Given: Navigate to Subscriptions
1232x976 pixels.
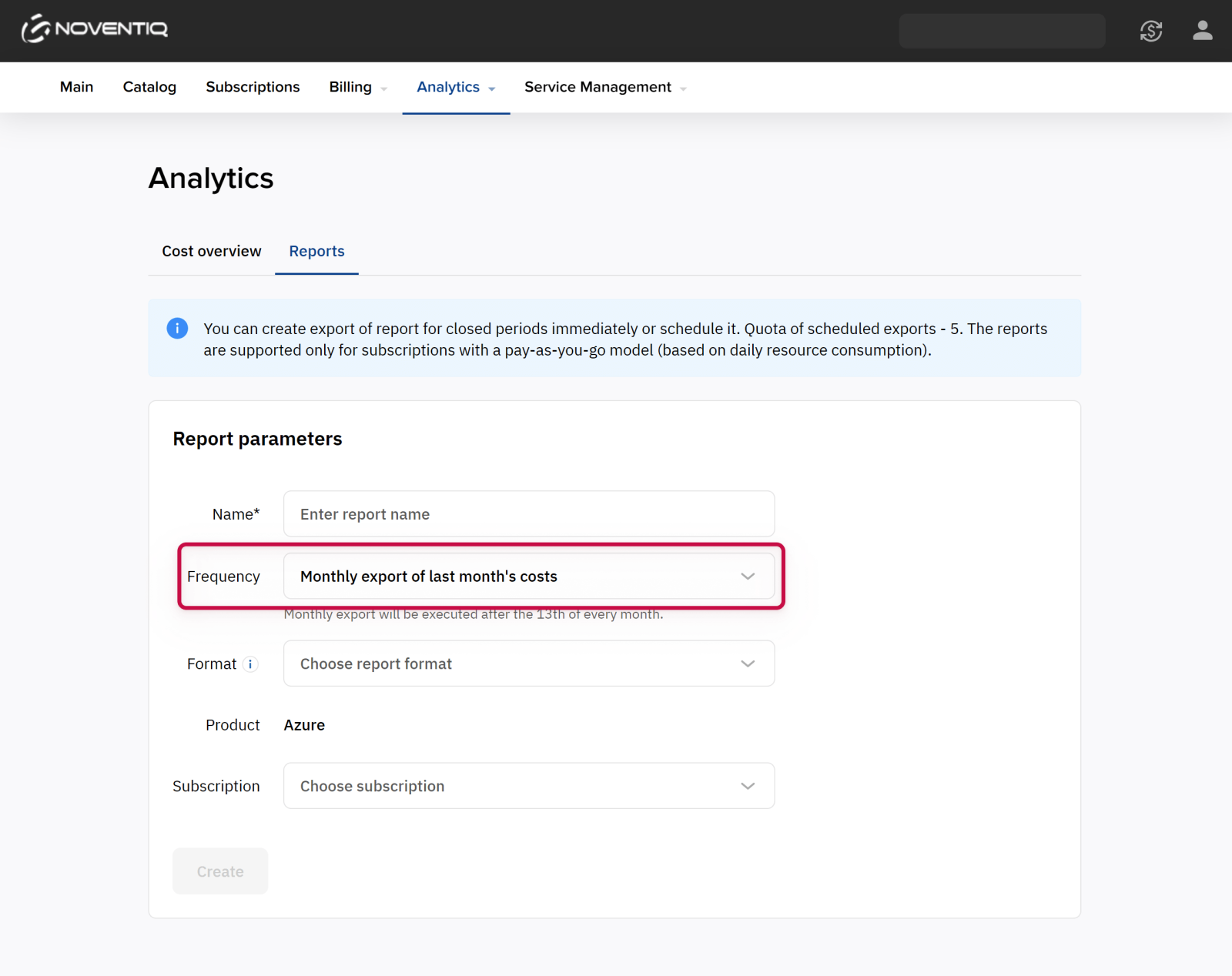Looking at the screenshot, I should (253, 87).
